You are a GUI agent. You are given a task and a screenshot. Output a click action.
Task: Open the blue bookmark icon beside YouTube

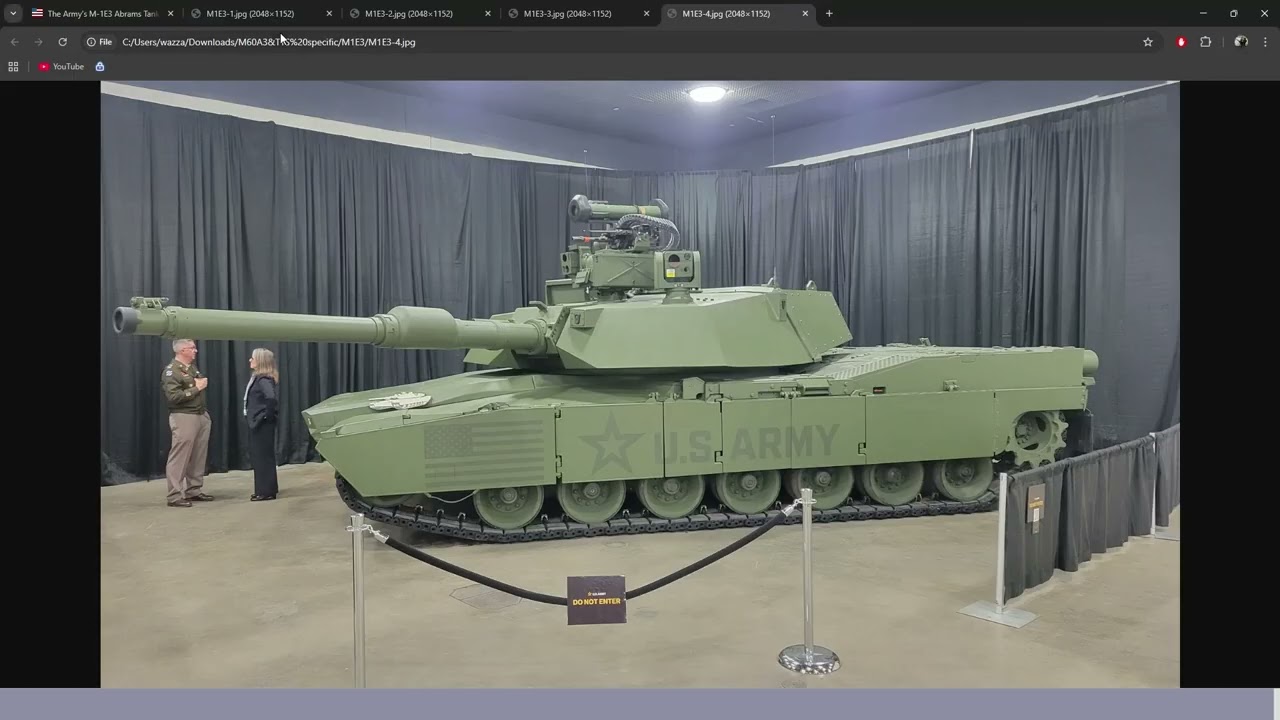coord(100,67)
